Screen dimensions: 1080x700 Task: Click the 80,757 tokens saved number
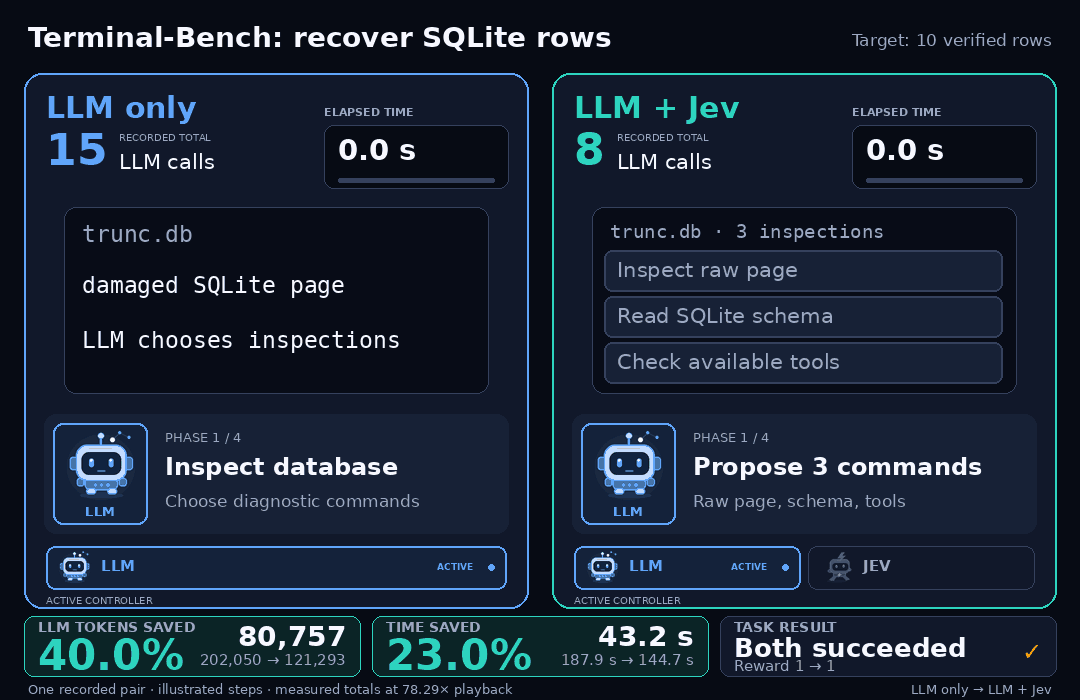291,637
